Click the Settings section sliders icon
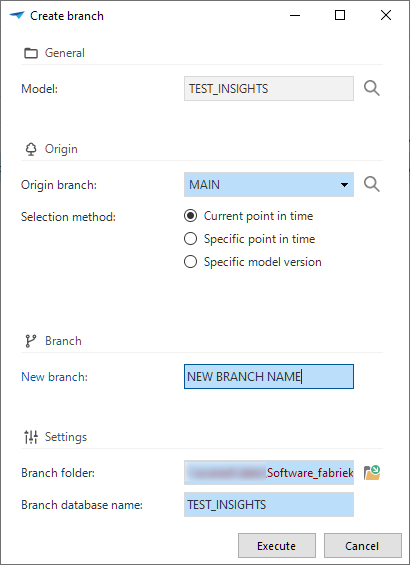Screen dimensions: 410x565 coord(31,437)
